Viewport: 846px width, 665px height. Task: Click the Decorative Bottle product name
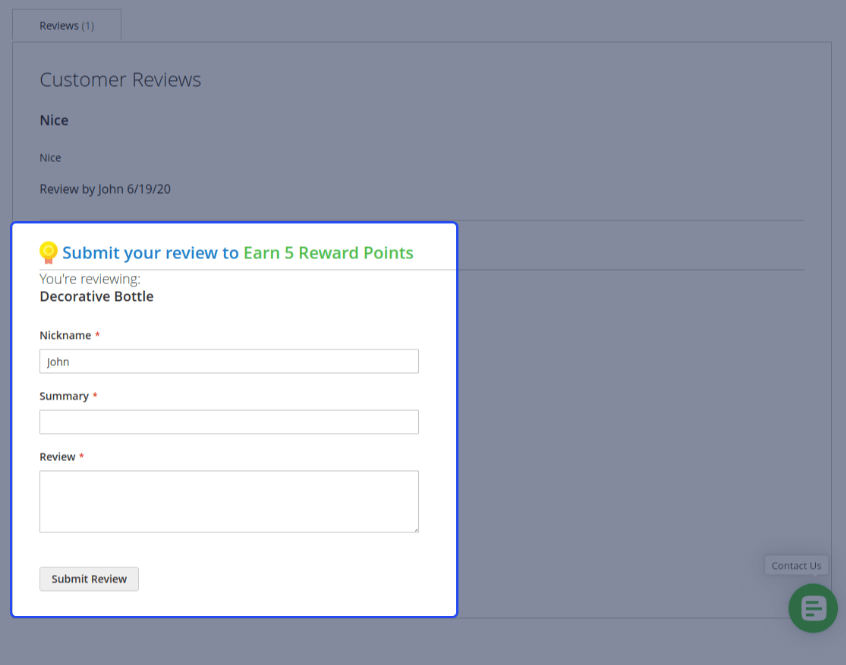pyautogui.click(x=97, y=297)
